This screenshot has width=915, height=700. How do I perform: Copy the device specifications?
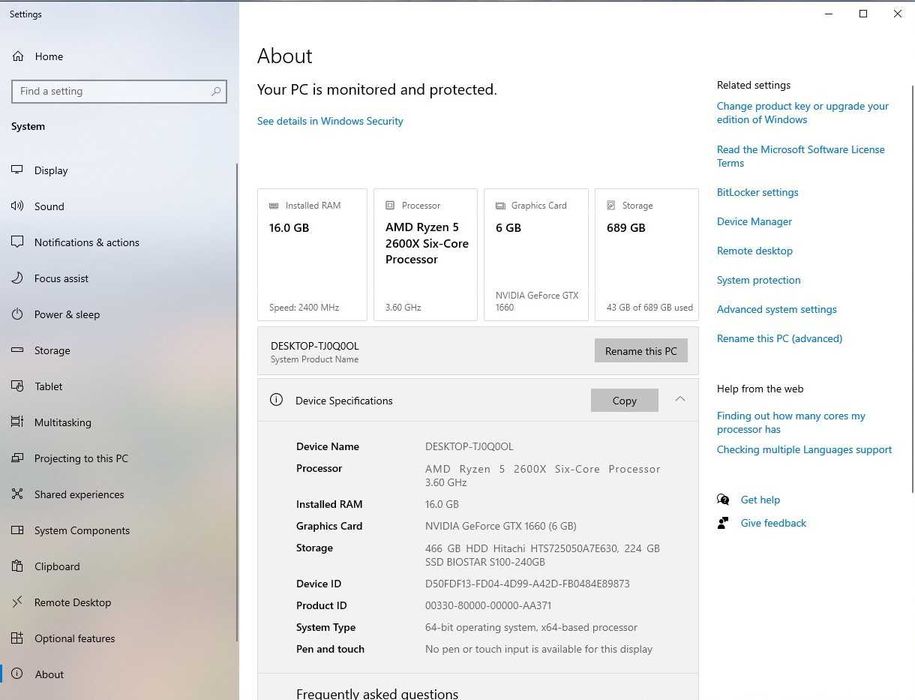click(x=624, y=400)
